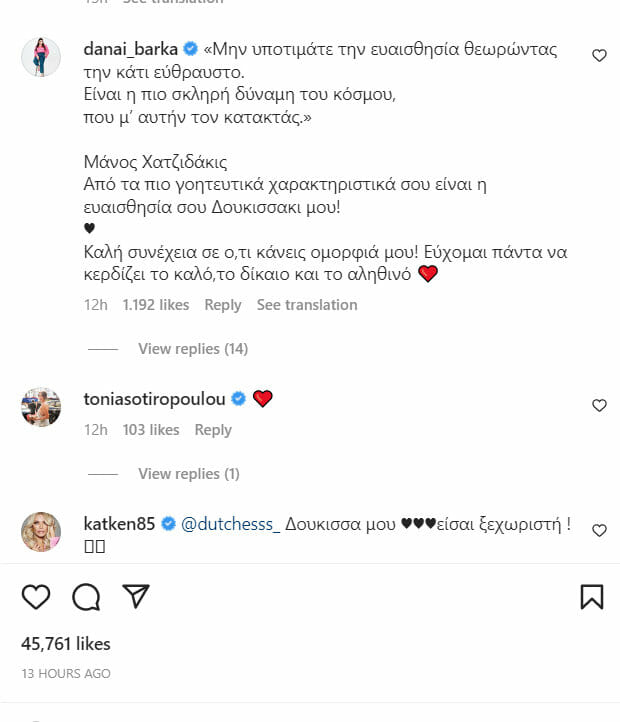Visit the toniasotiropoulou username link
This screenshot has height=722, width=620.
(x=157, y=399)
